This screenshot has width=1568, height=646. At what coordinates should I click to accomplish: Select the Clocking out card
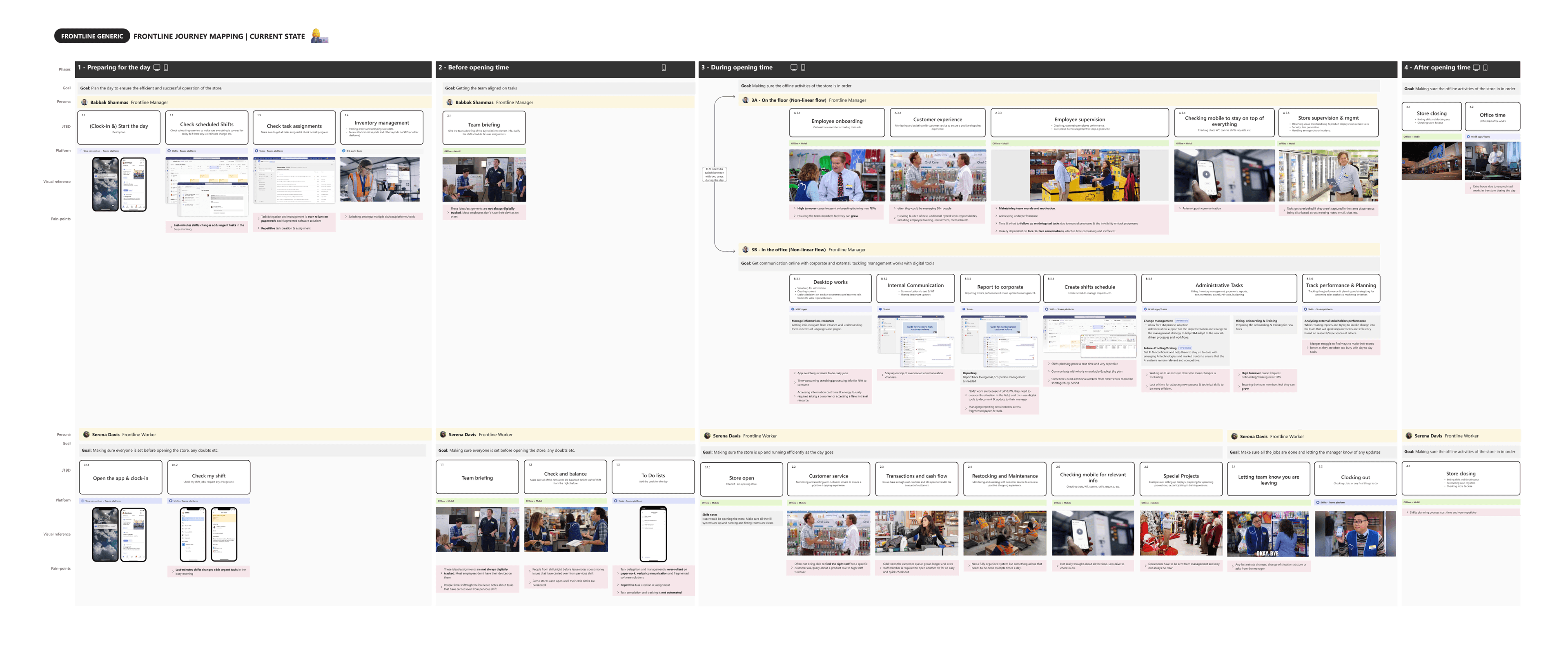[x=1355, y=478]
